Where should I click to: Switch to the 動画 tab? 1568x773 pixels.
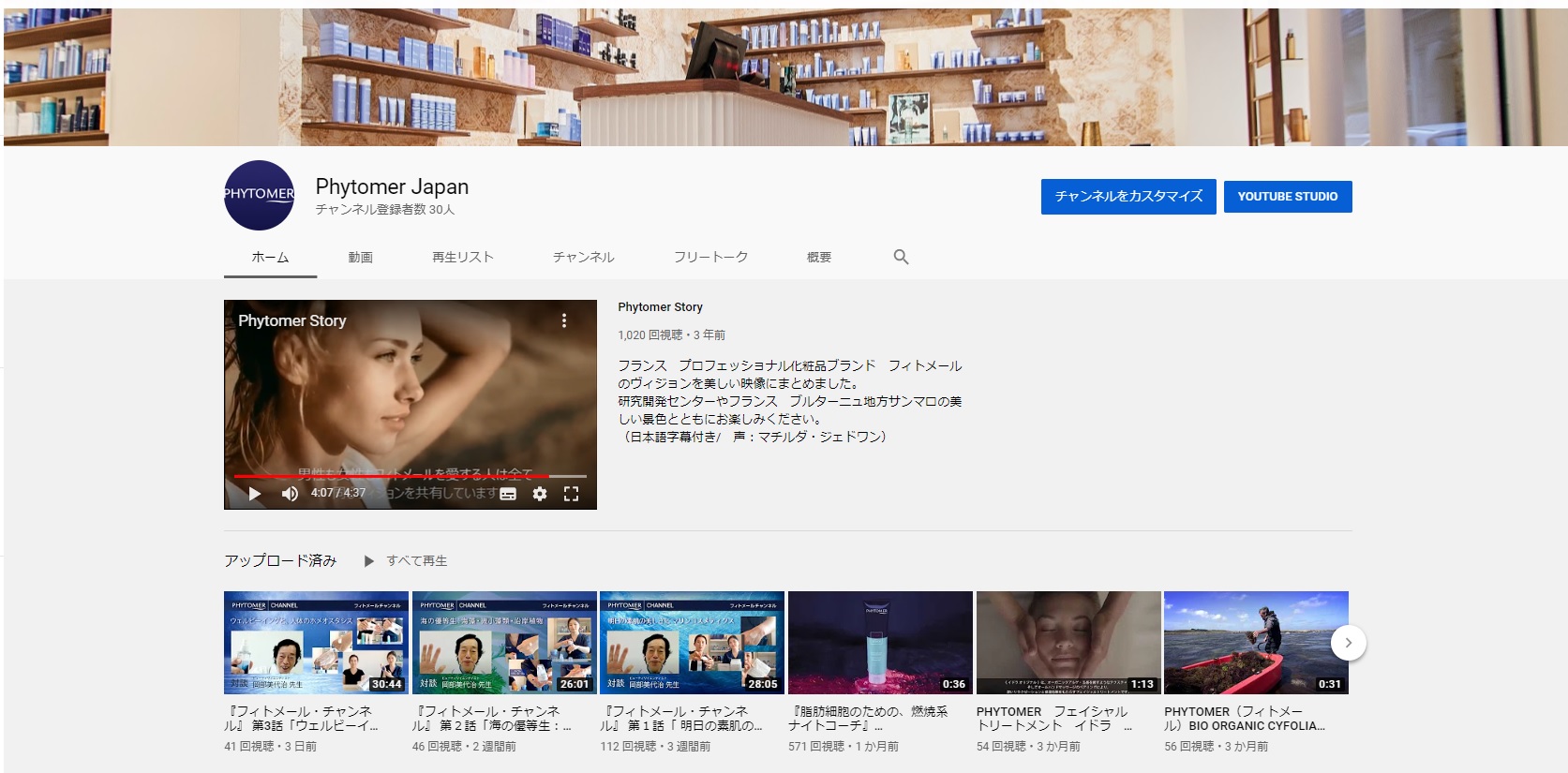coord(361,257)
